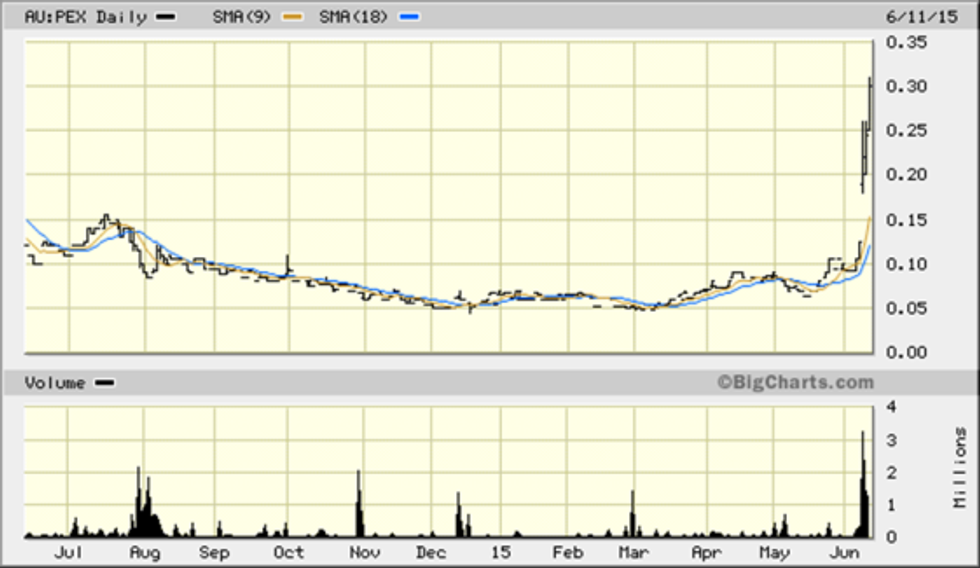Click the Volume panel label
This screenshot has width=980, height=568.
(x=55, y=383)
